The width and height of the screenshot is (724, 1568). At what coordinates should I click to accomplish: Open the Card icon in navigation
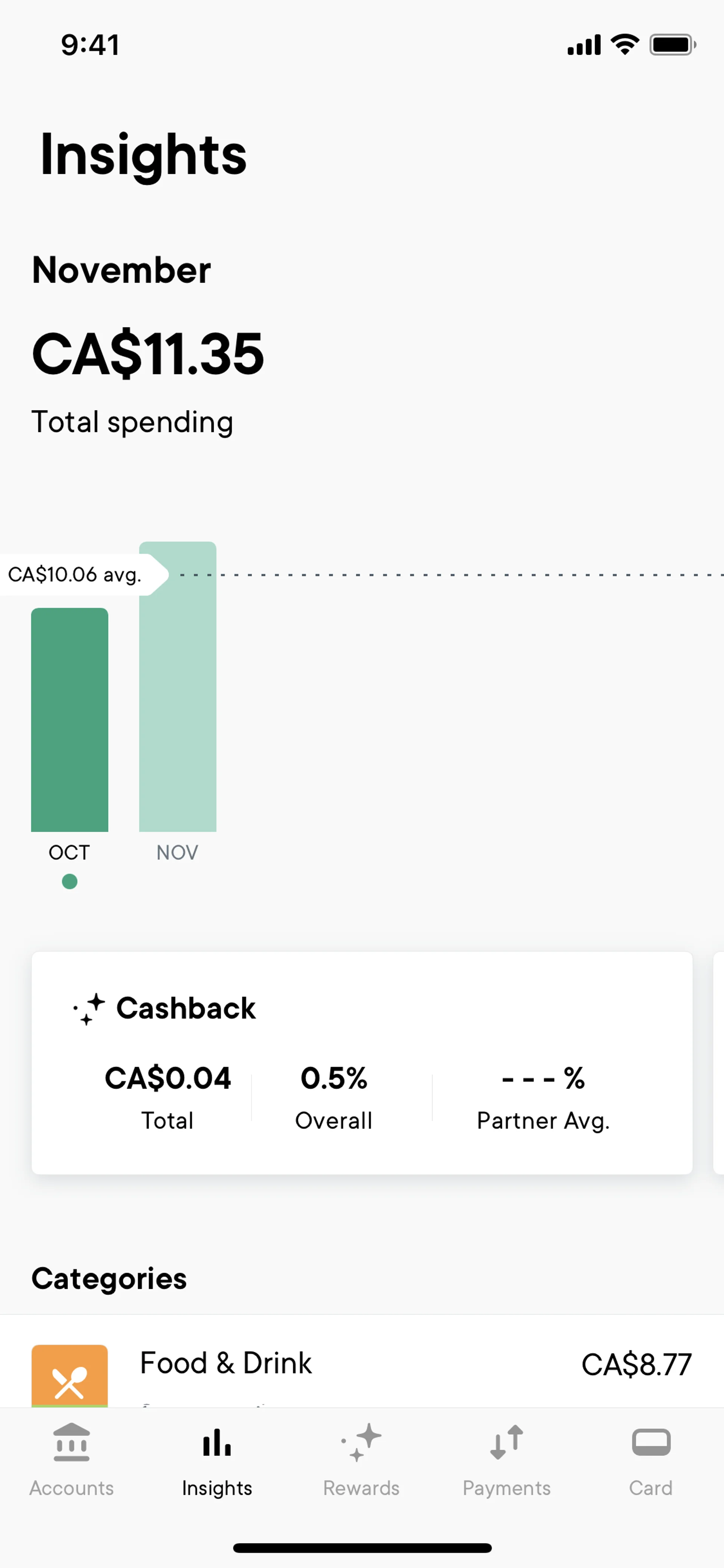(x=651, y=1442)
